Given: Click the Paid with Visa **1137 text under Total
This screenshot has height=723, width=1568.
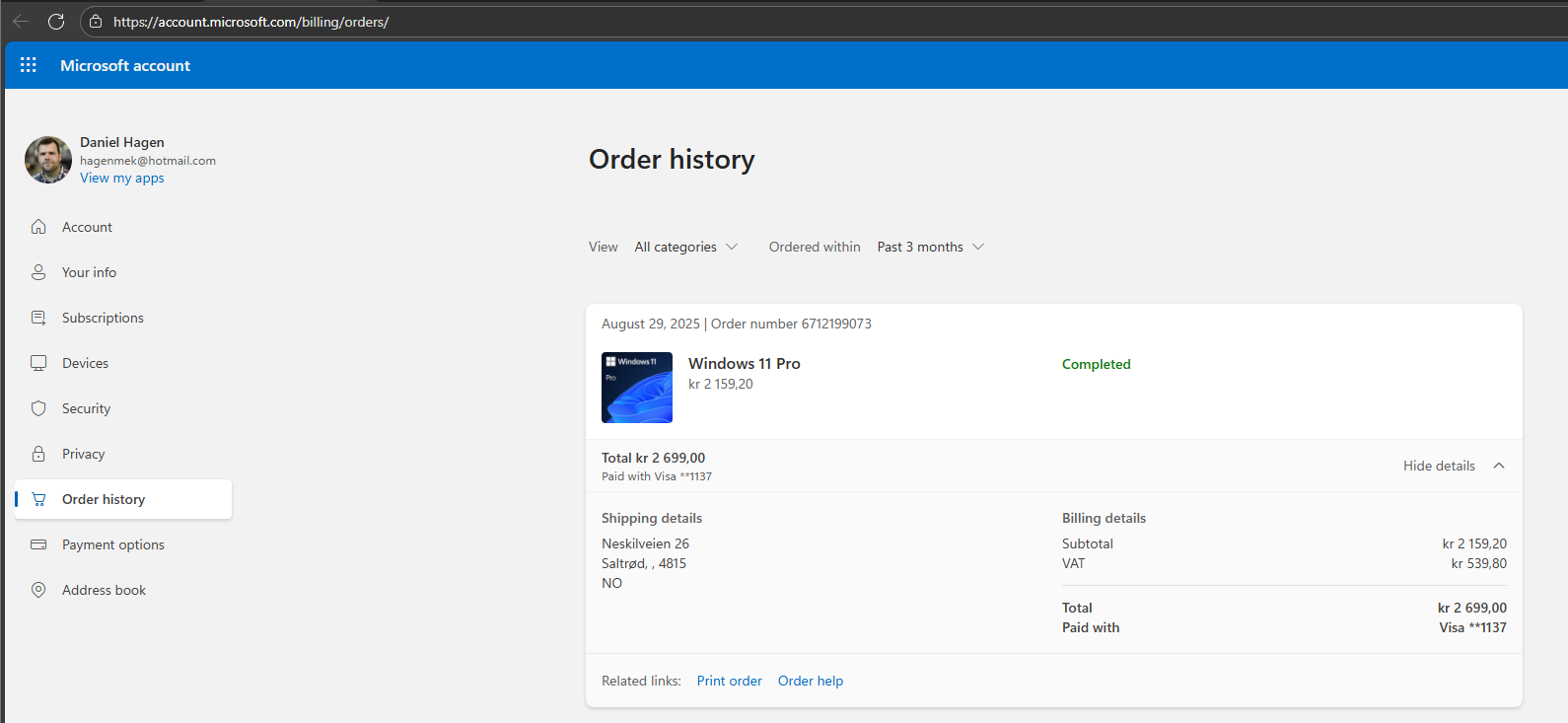Looking at the screenshot, I should (657, 476).
